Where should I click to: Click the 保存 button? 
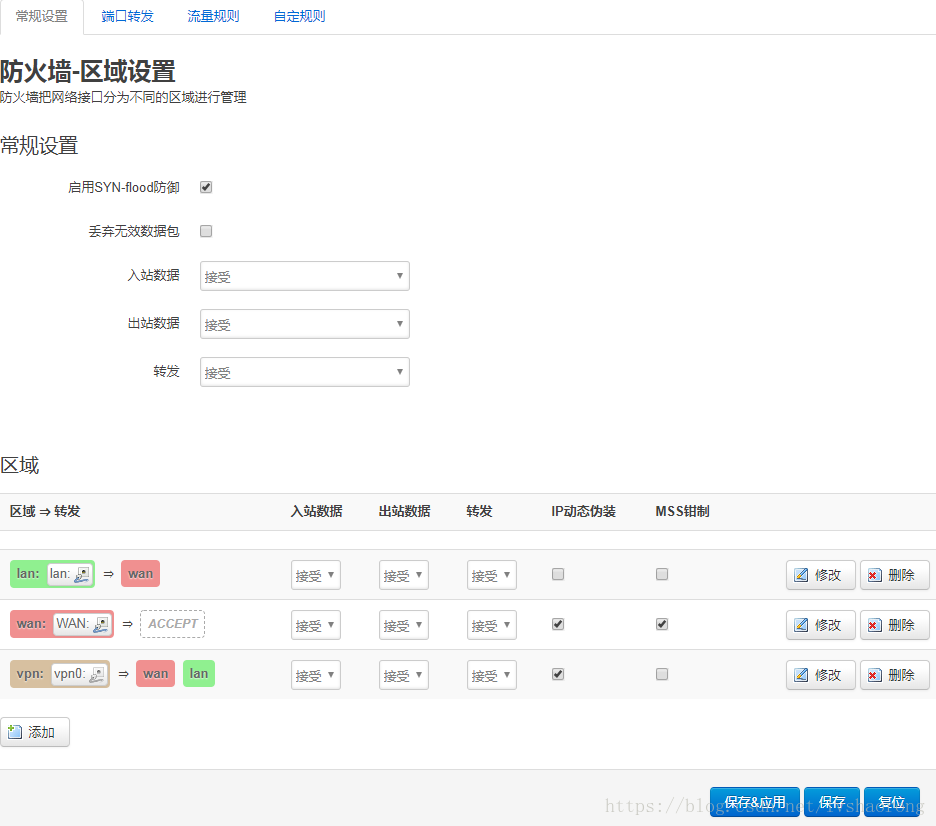(x=832, y=802)
